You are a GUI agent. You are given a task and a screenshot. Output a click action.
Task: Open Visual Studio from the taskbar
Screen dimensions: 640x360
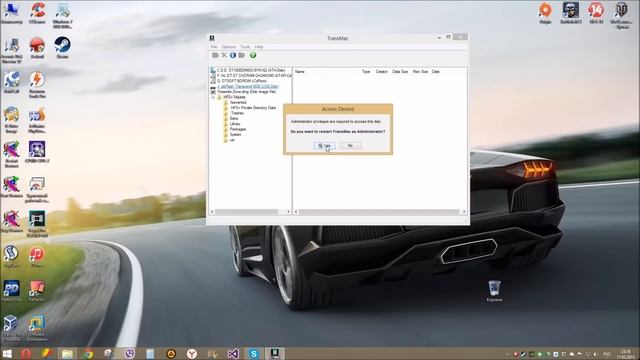coord(233,353)
